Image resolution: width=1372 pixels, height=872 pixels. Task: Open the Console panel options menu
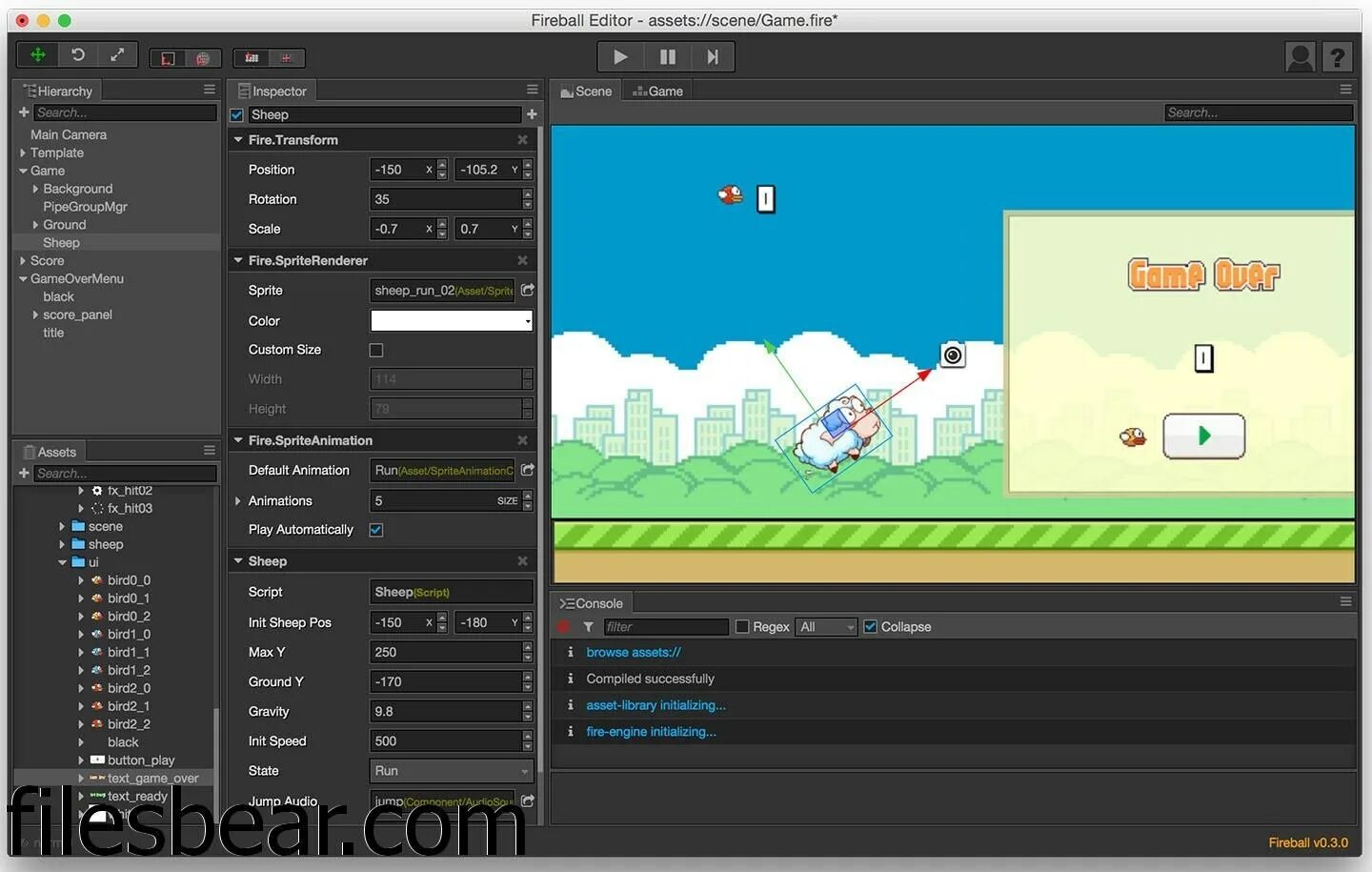(x=1345, y=602)
